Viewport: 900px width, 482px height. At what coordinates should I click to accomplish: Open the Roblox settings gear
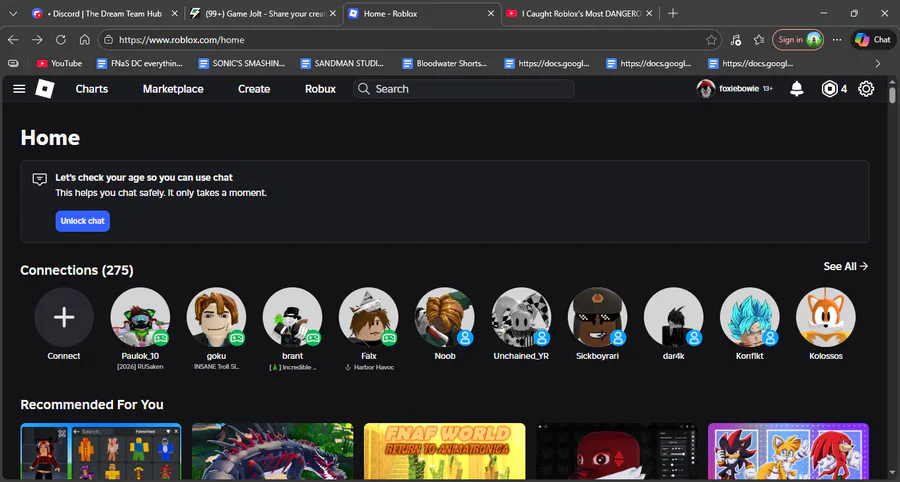tap(866, 89)
